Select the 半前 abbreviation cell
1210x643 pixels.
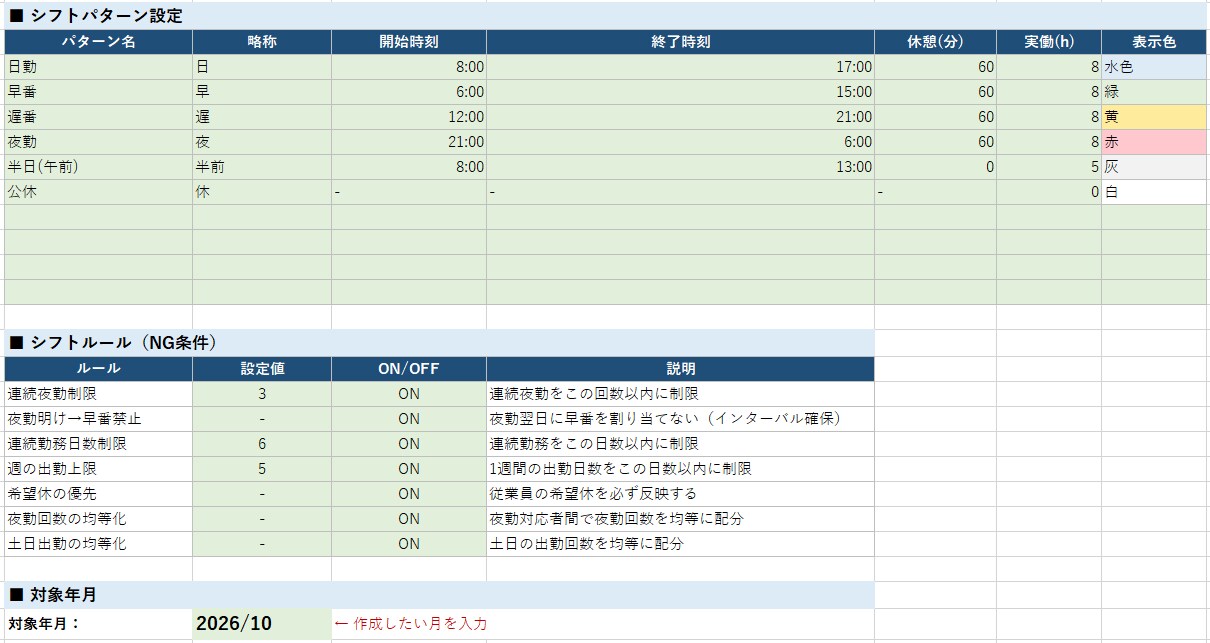(x=262, y=167)
